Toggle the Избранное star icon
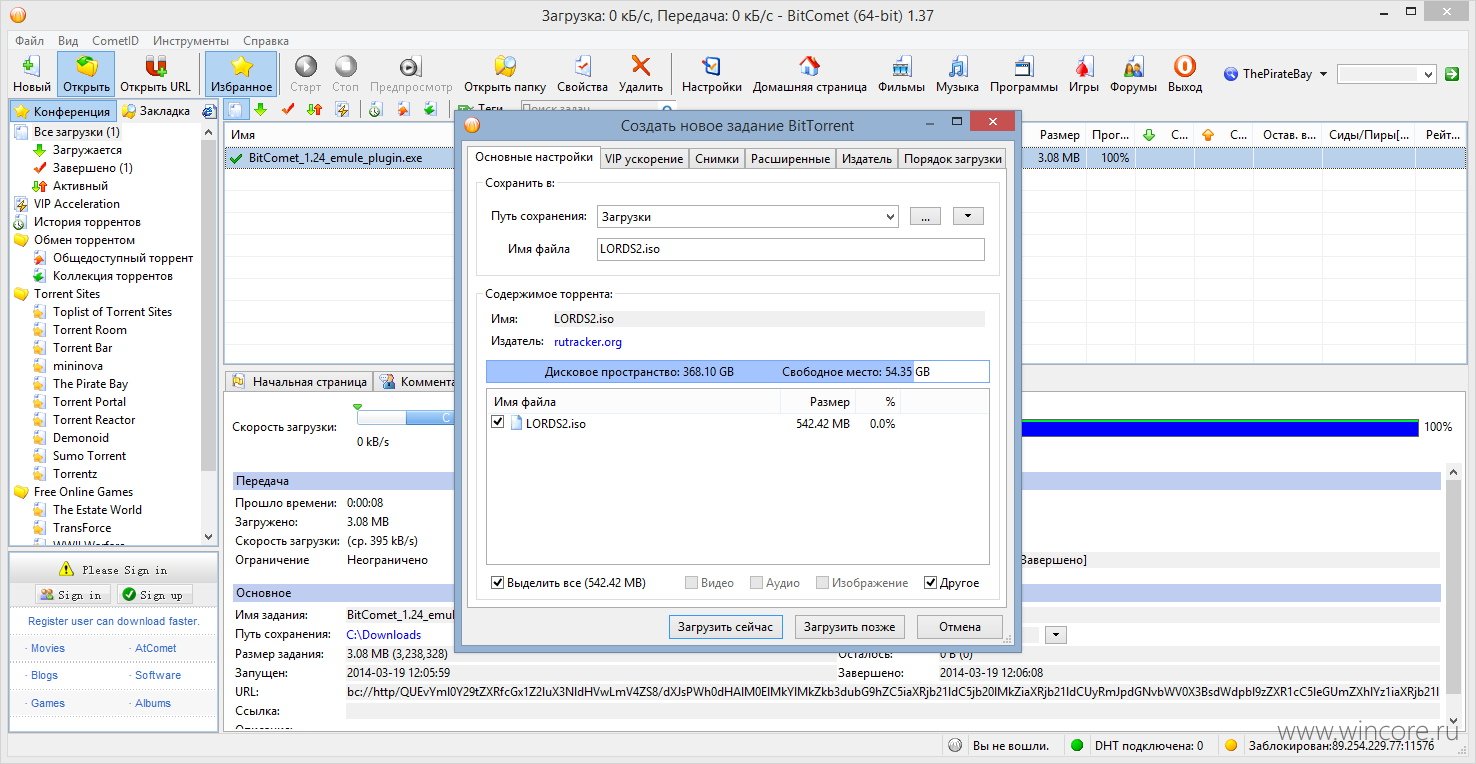The image size is (1476, 764). coord(241,67)
